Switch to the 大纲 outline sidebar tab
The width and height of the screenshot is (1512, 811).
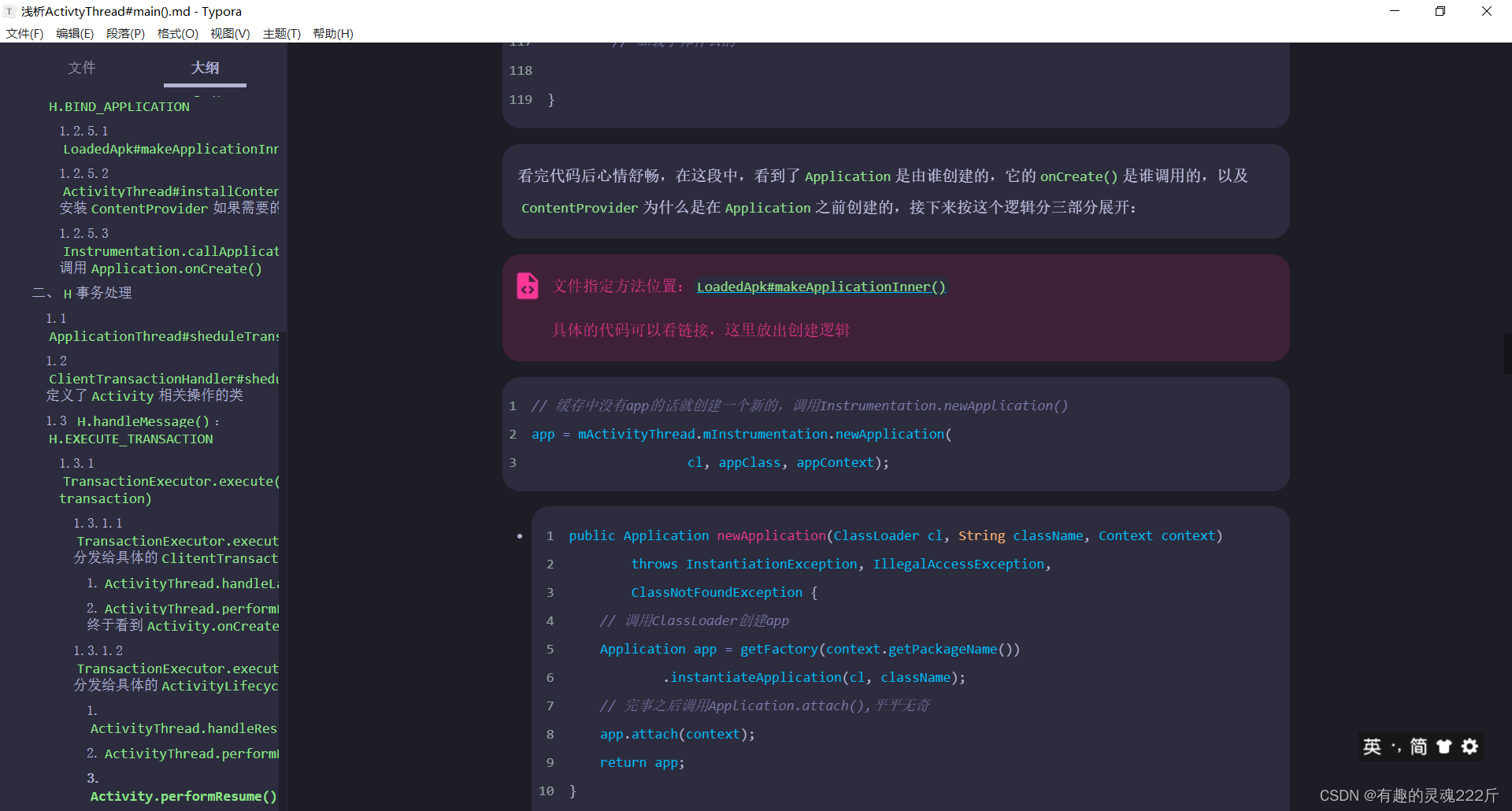tap(204, 69)
